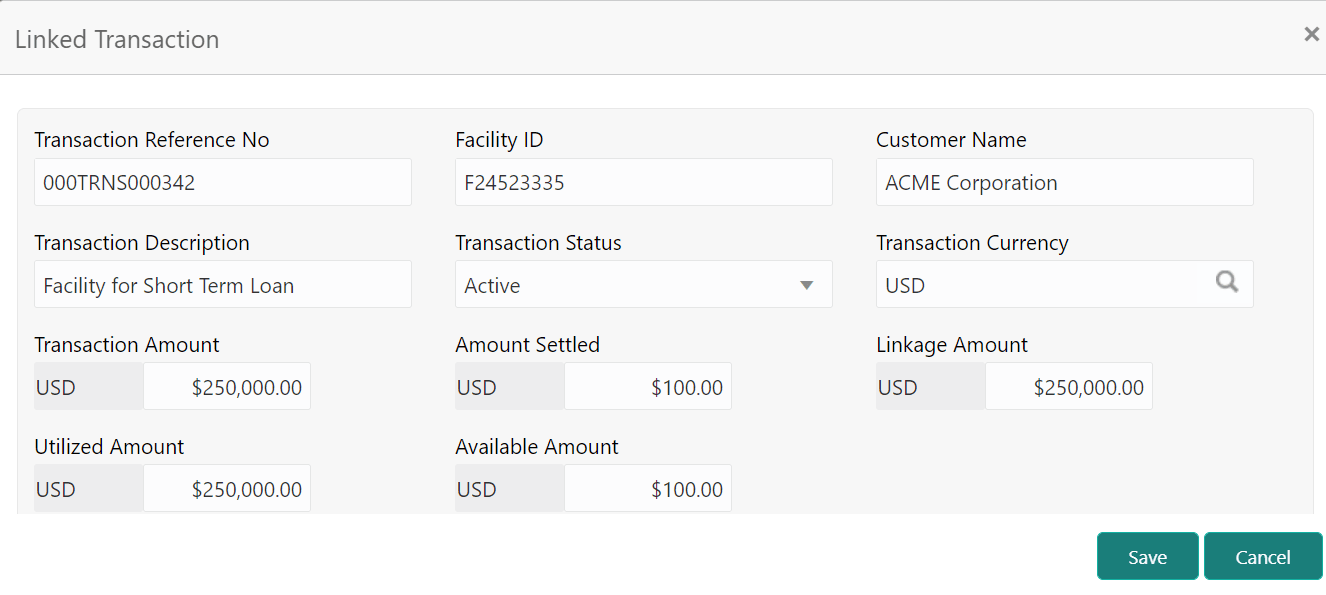The height and width of the screenshot is (595, 1326).
Task: Select the Transaction Reference No field
Action: click(x=222, y=182)
